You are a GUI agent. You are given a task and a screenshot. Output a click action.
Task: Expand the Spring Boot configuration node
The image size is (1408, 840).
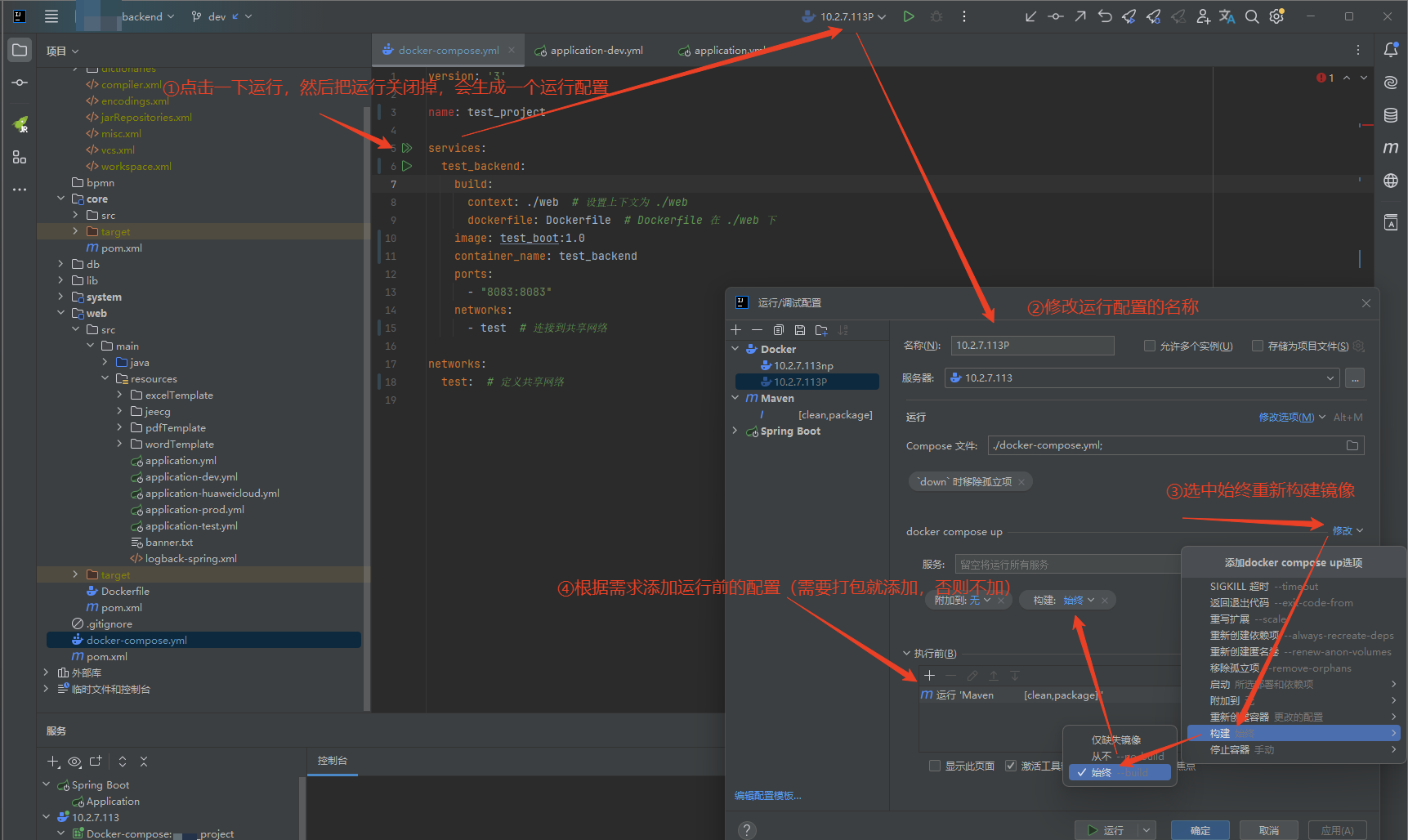735,431
